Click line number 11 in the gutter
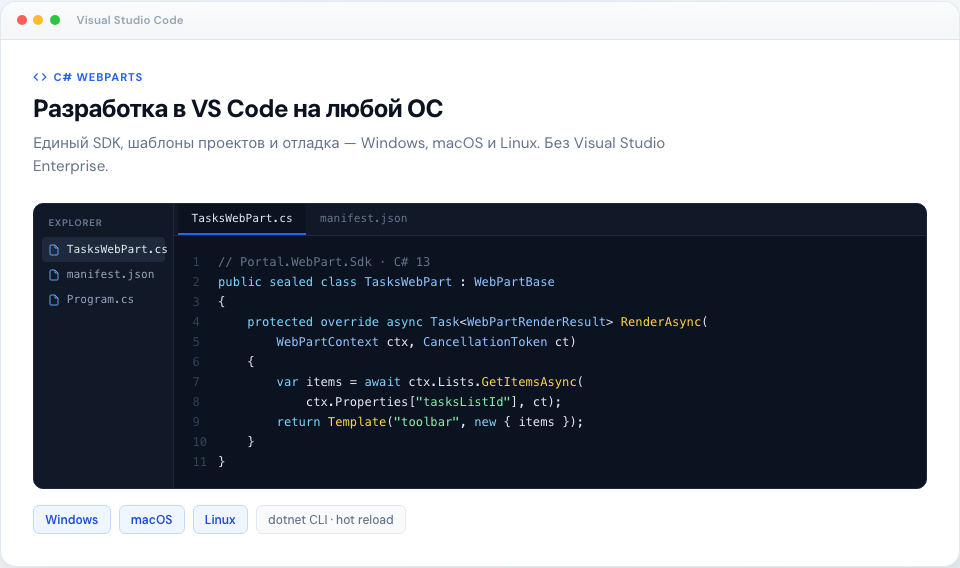The width and height of the screenshot is (960, 568). (200, 462)
